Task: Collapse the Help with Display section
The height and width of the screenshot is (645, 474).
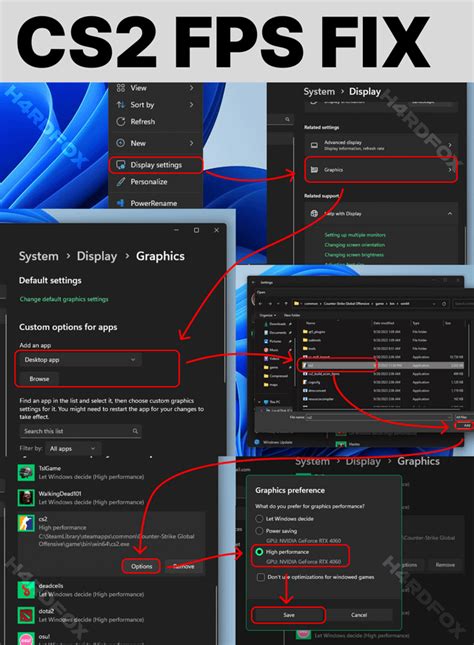Action: tap(450, 213)
